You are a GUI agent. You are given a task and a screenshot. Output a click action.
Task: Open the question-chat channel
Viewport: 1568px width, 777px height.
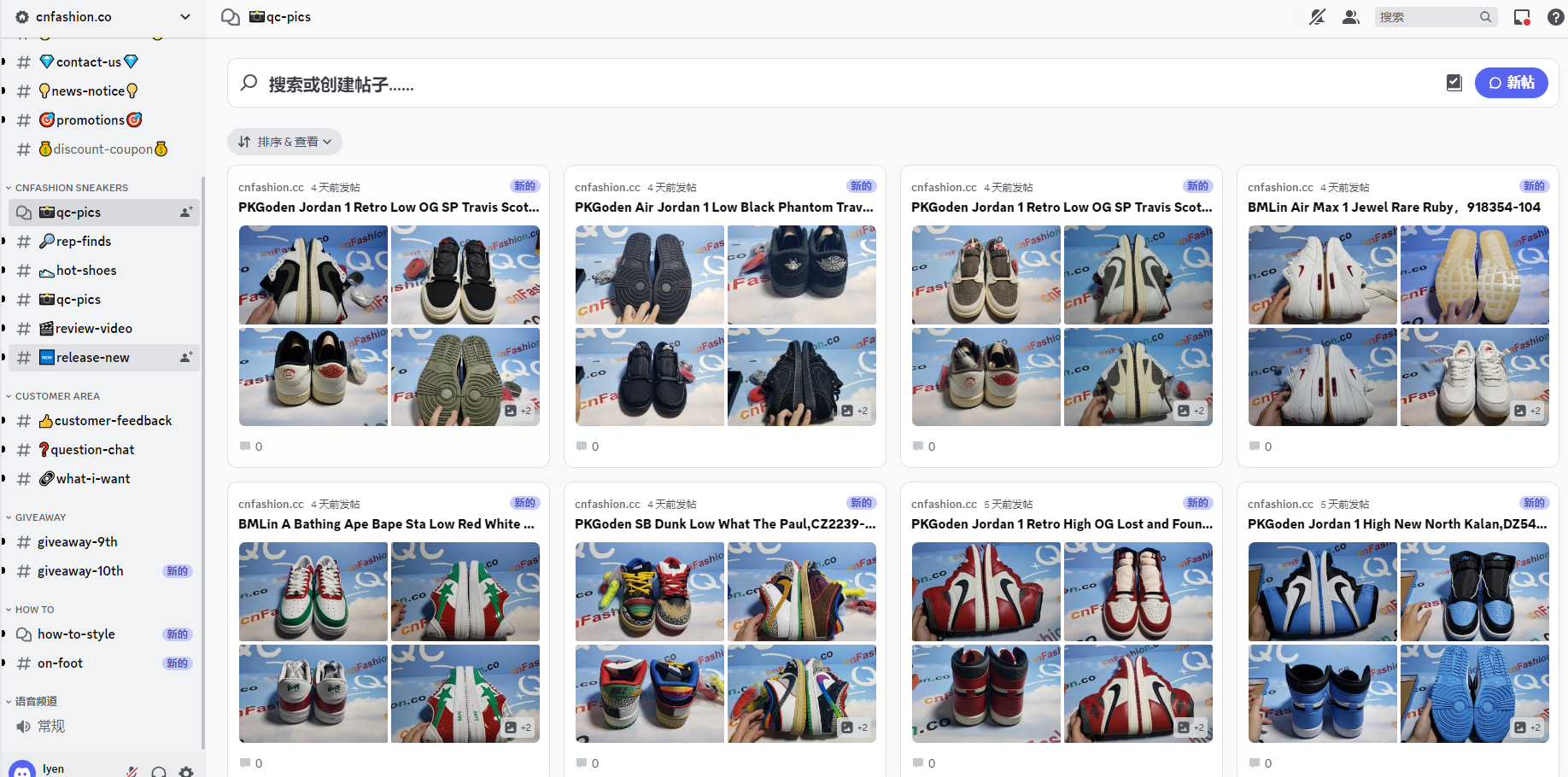(x=104, y=449)
